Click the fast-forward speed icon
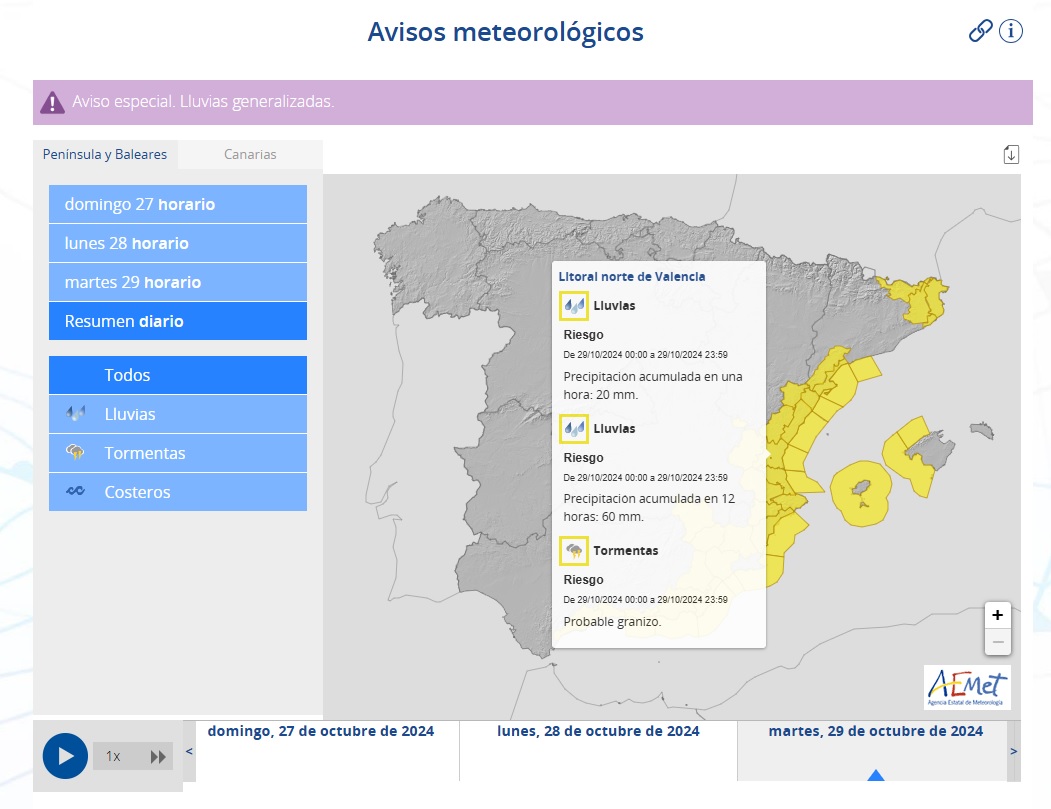 [x=158, y=757]
